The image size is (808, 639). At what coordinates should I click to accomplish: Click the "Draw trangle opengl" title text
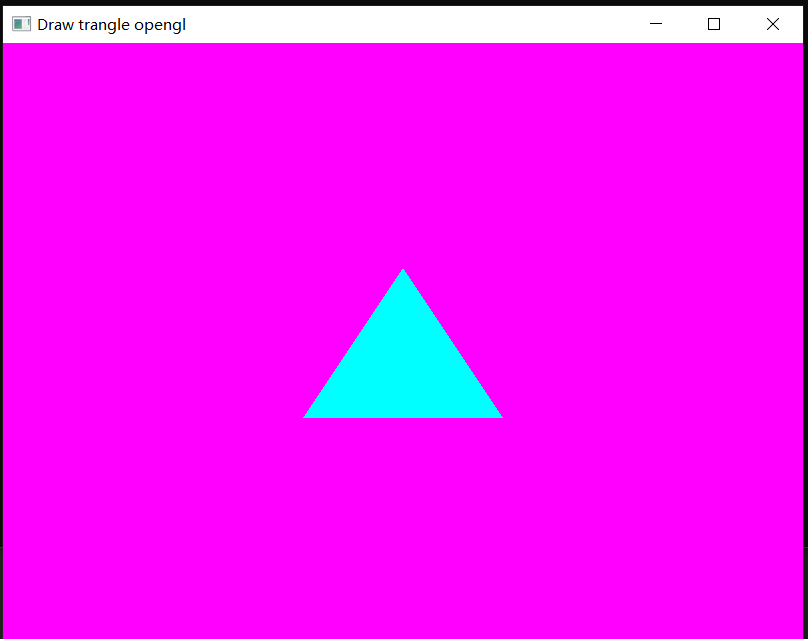[x=111, y=25]
